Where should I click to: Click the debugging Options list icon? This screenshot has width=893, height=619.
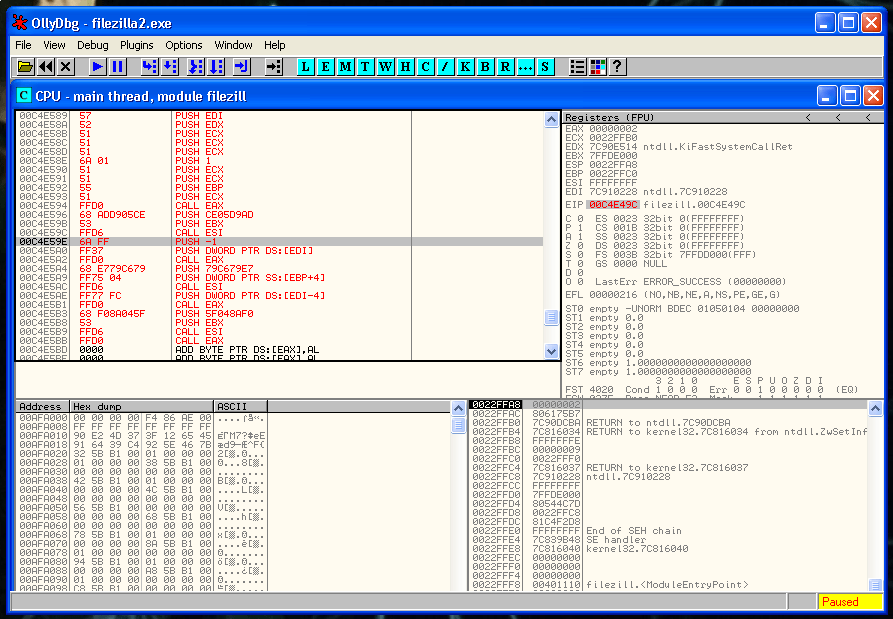pyautogui.click(x=577, y=67)
